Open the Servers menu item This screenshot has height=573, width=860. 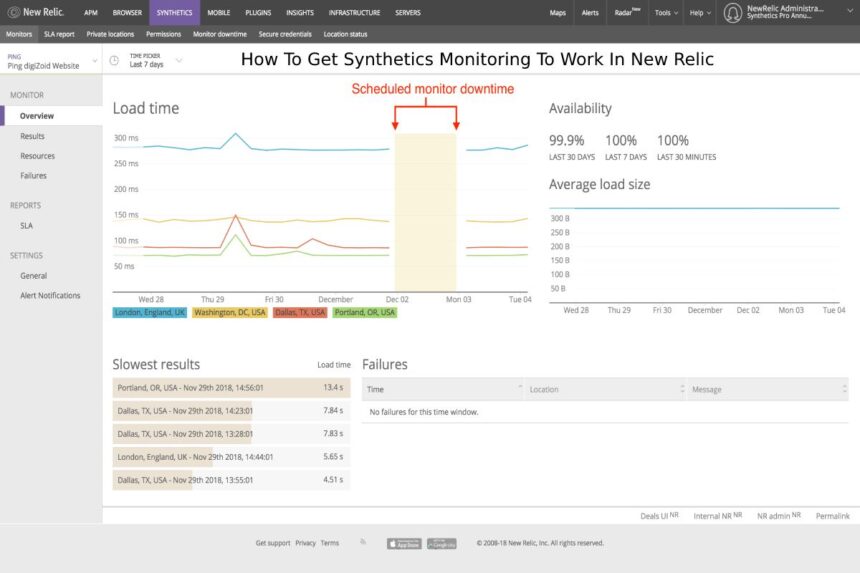[408, 13]
